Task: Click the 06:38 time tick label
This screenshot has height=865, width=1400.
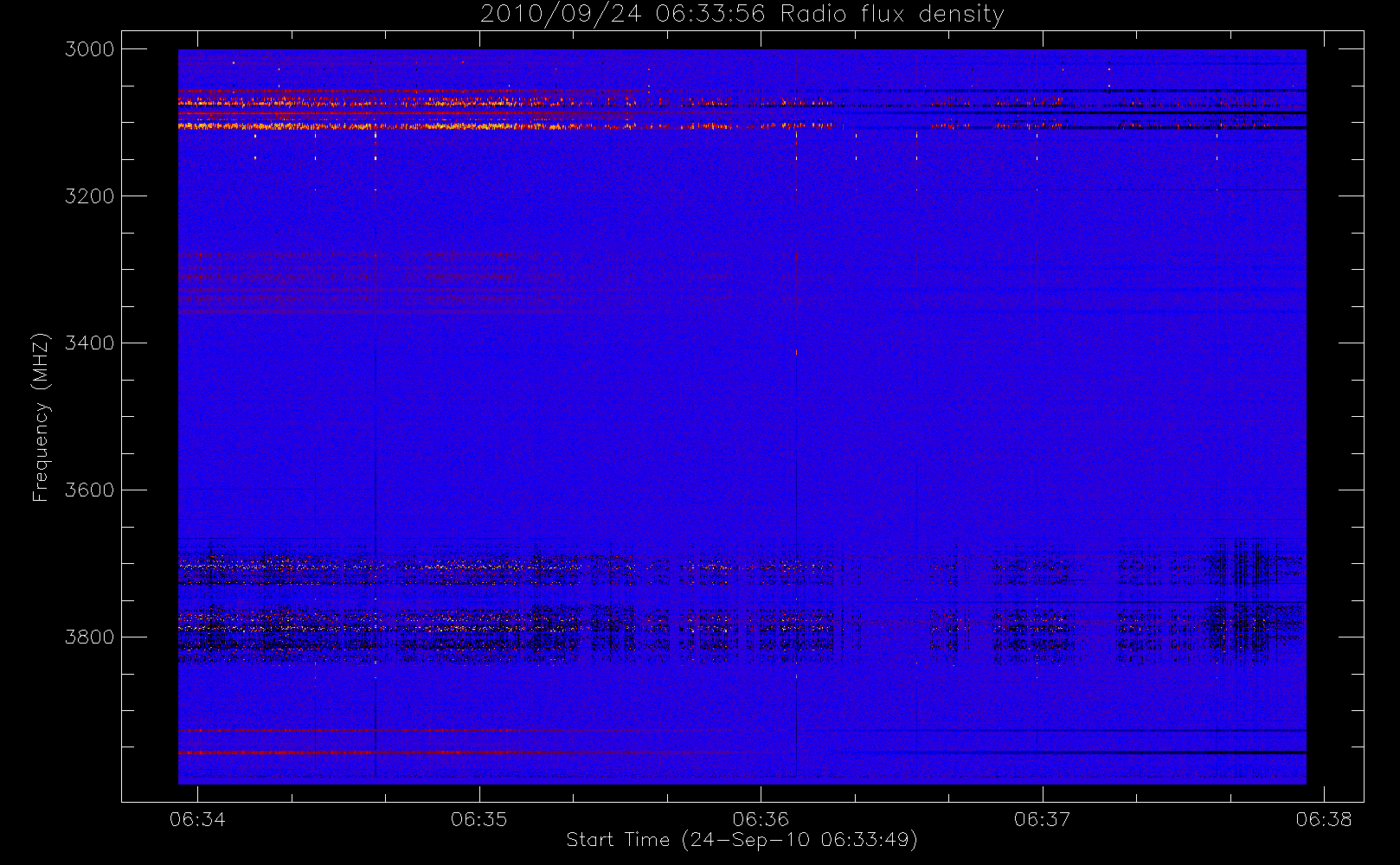Action: tap(1324, 819)
